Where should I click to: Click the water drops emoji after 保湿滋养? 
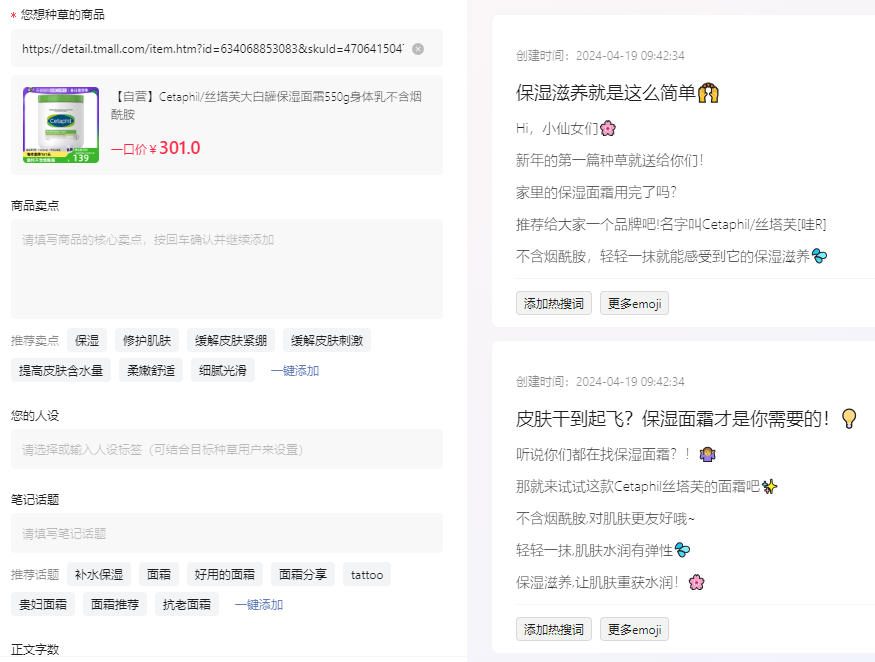point(819,256)
